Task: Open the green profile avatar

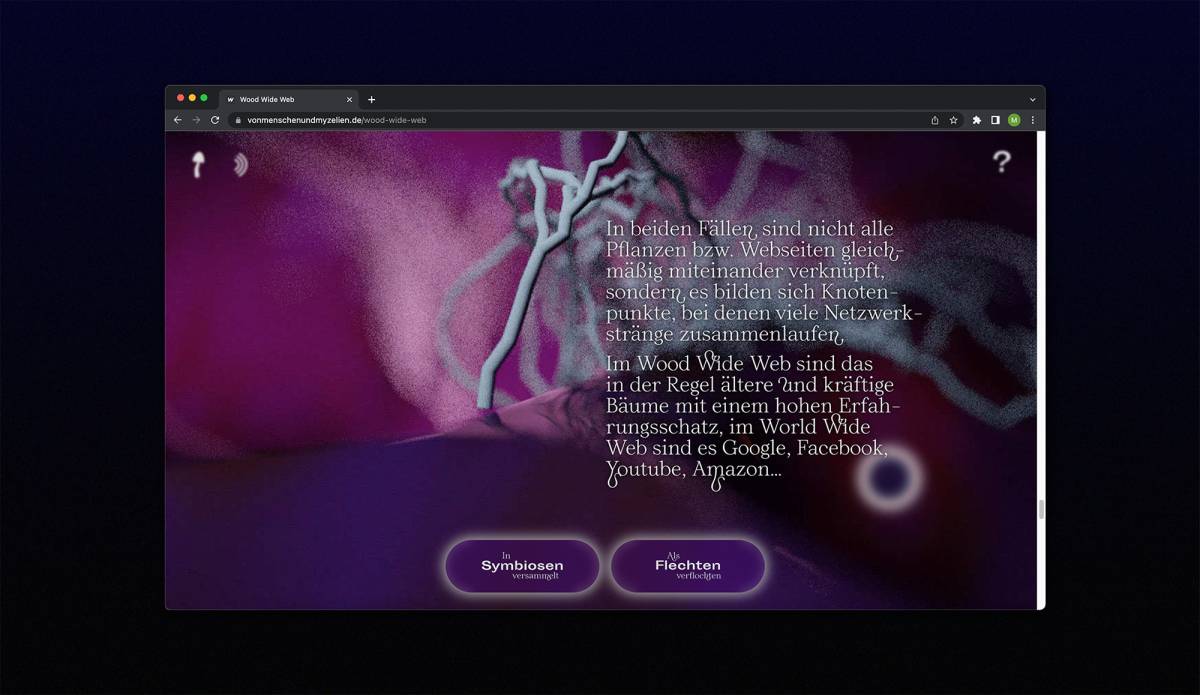Action: click(x=1014, y=120)
